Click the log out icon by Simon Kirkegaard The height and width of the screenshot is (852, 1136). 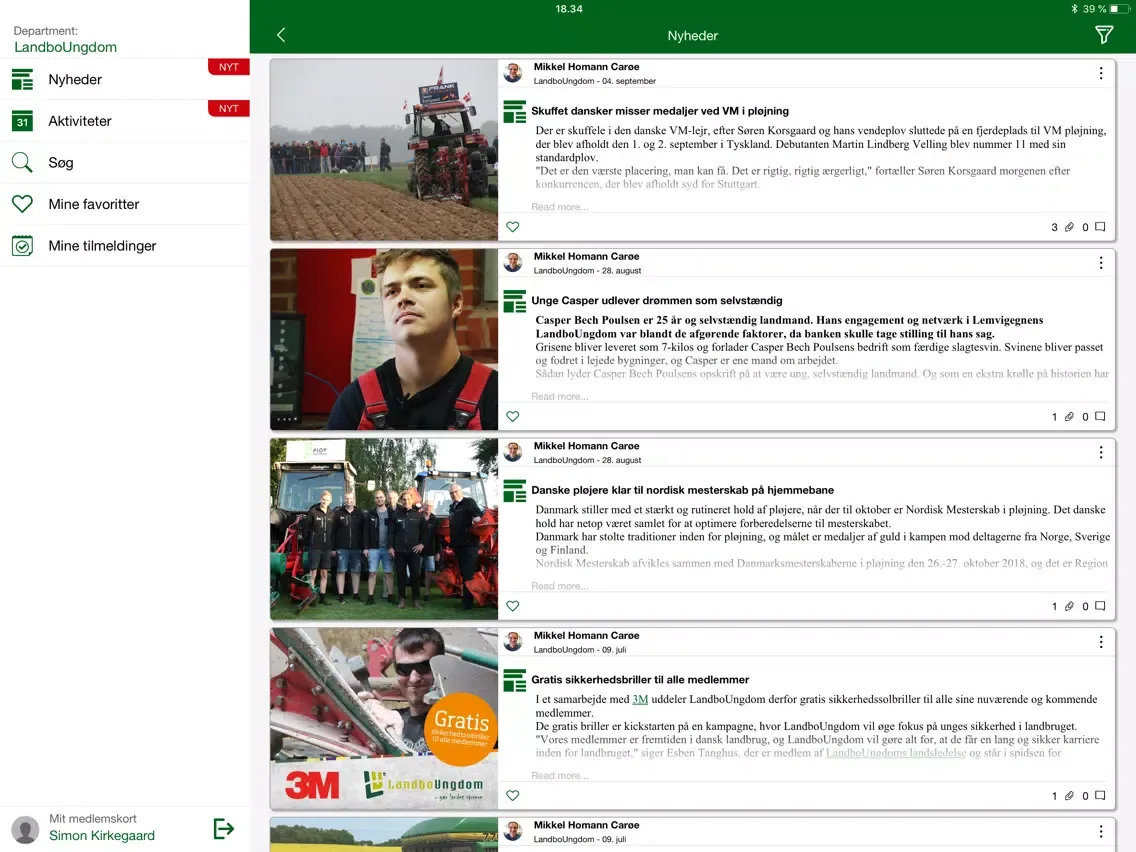(224, 828)
